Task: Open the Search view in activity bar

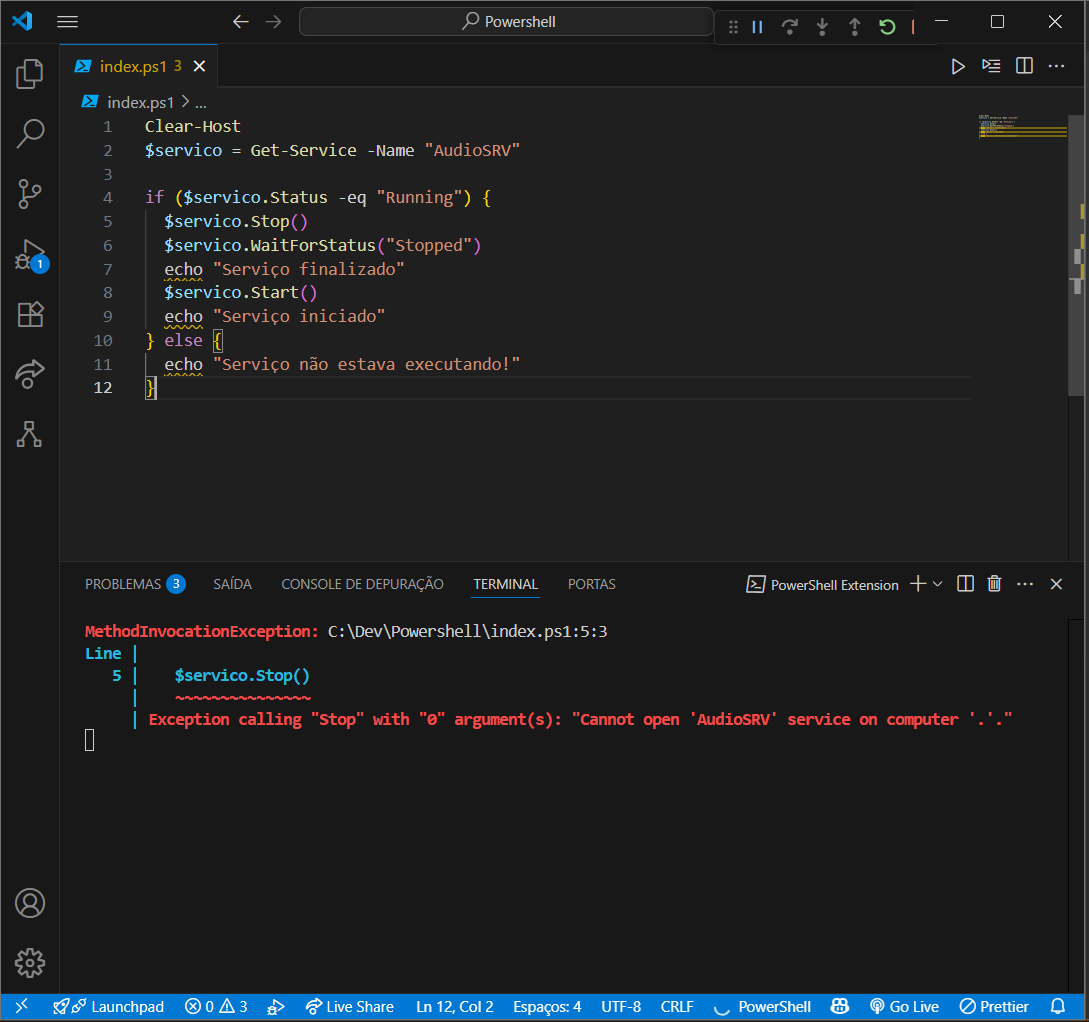Action: (x=29, y=133)
